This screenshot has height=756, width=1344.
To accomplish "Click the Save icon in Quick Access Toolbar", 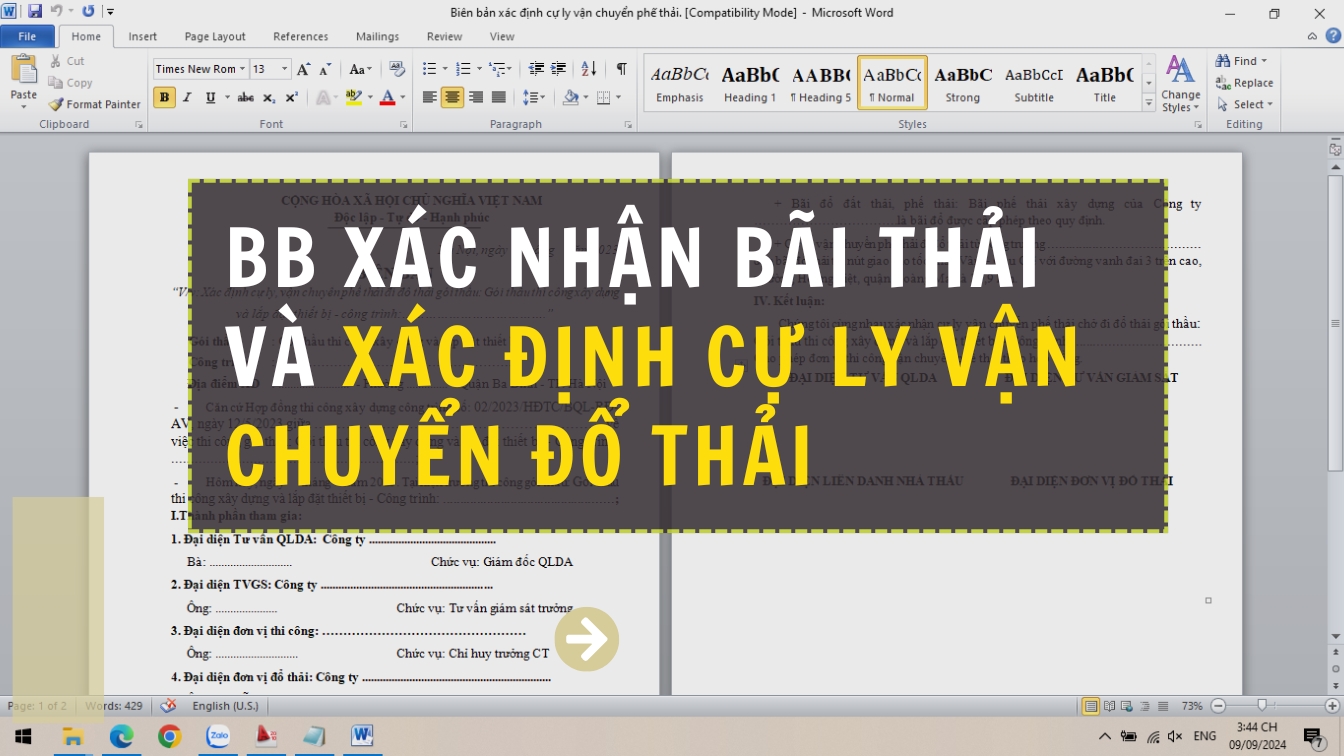I will (35, 11).
